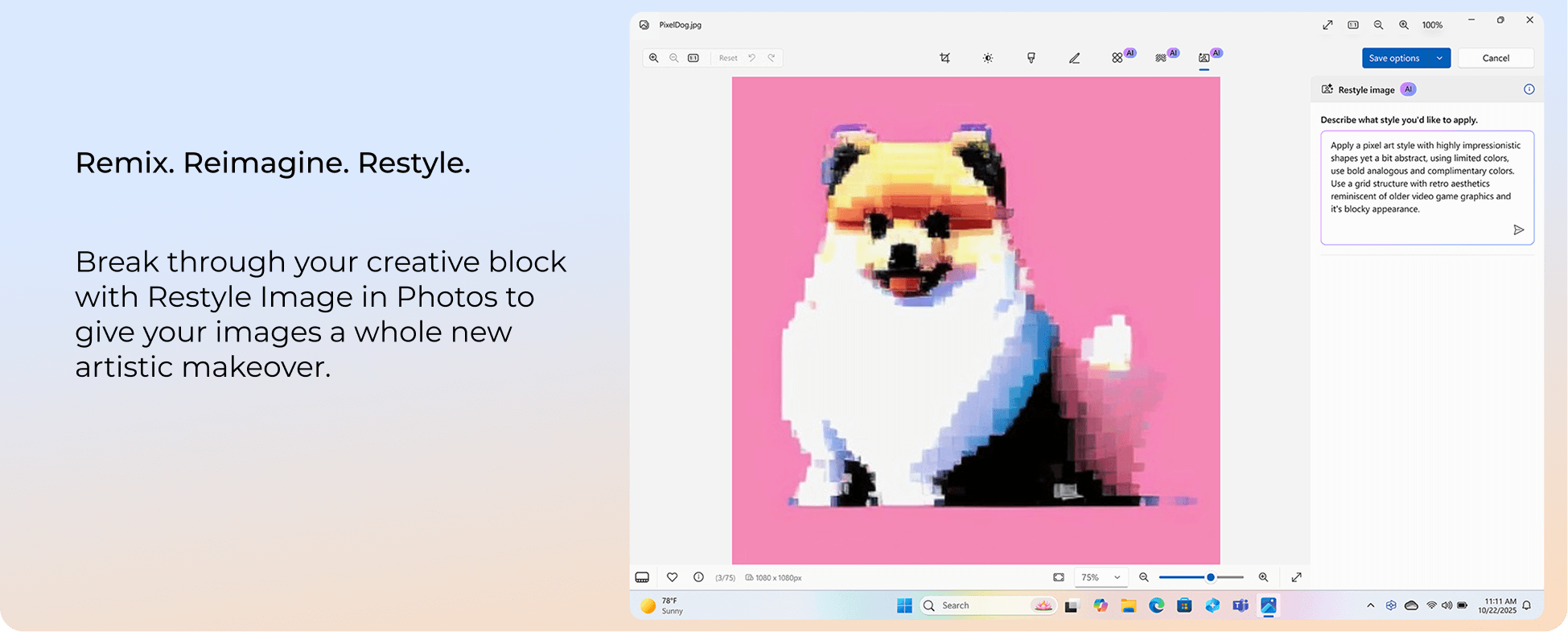
Task: Click the style description text box
Action: click(x=1427, y=188)
